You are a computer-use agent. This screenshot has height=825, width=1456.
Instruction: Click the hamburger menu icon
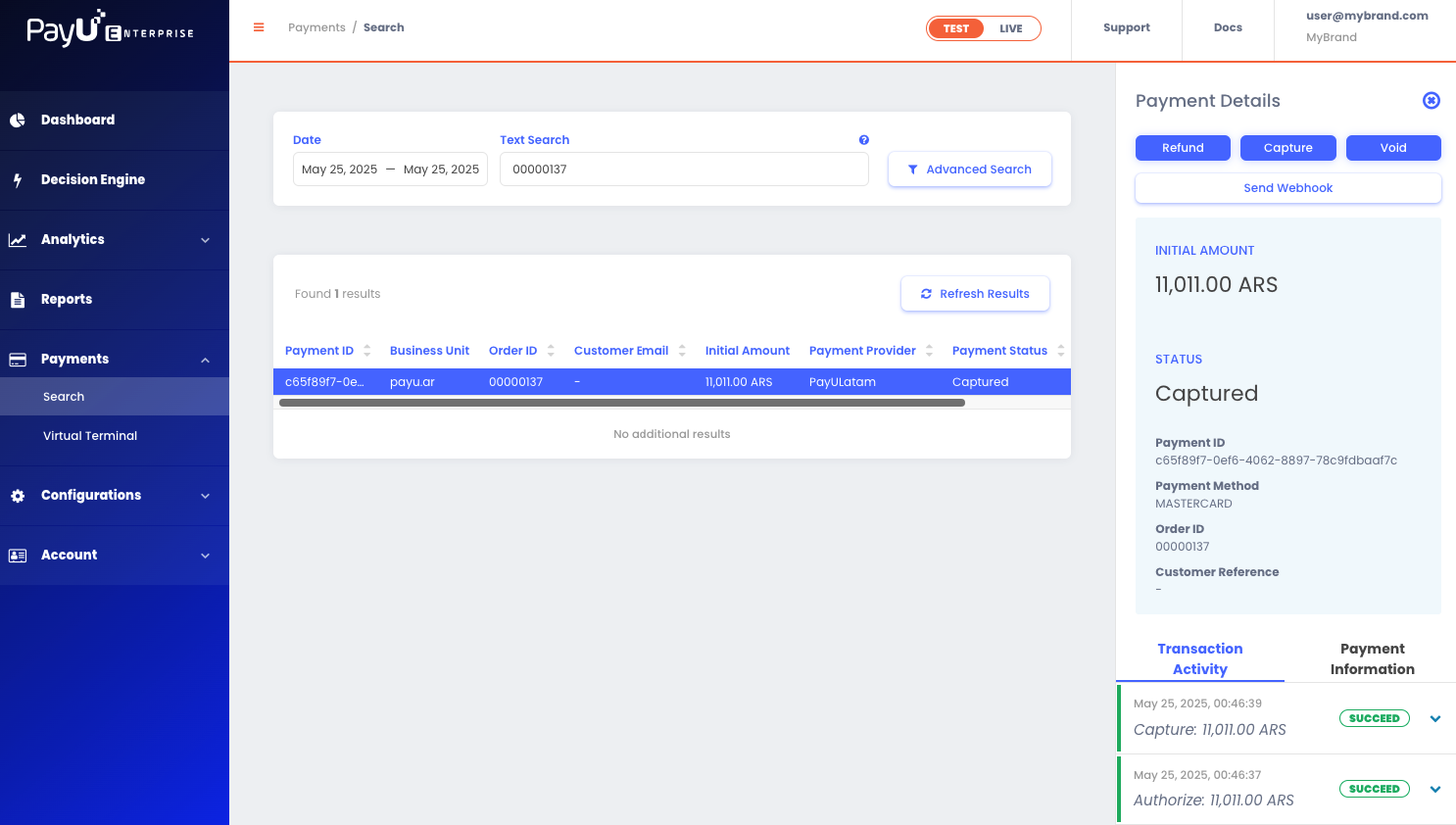[259, 27]
